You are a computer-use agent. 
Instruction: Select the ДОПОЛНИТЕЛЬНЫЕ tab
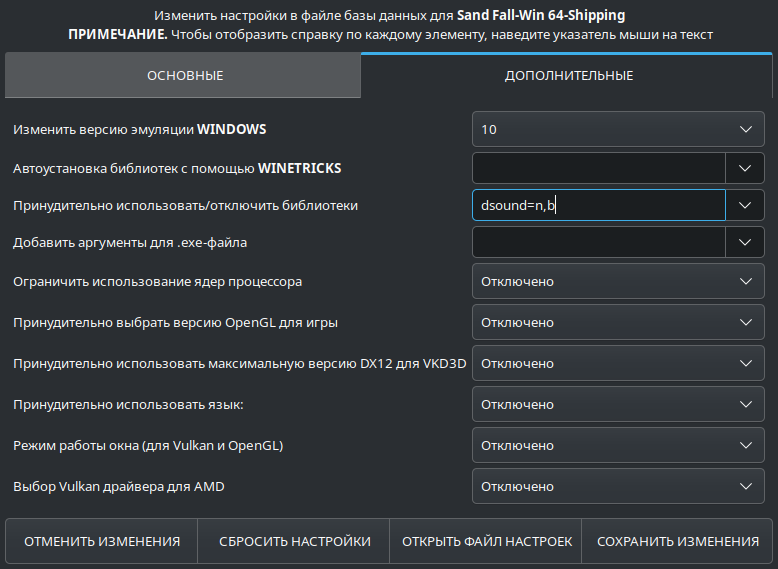567,75
